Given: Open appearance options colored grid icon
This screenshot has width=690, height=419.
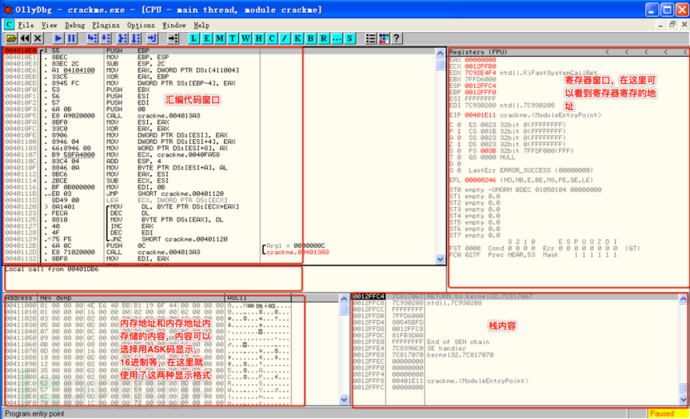Looking at the screenshot, I should (384, 38).
